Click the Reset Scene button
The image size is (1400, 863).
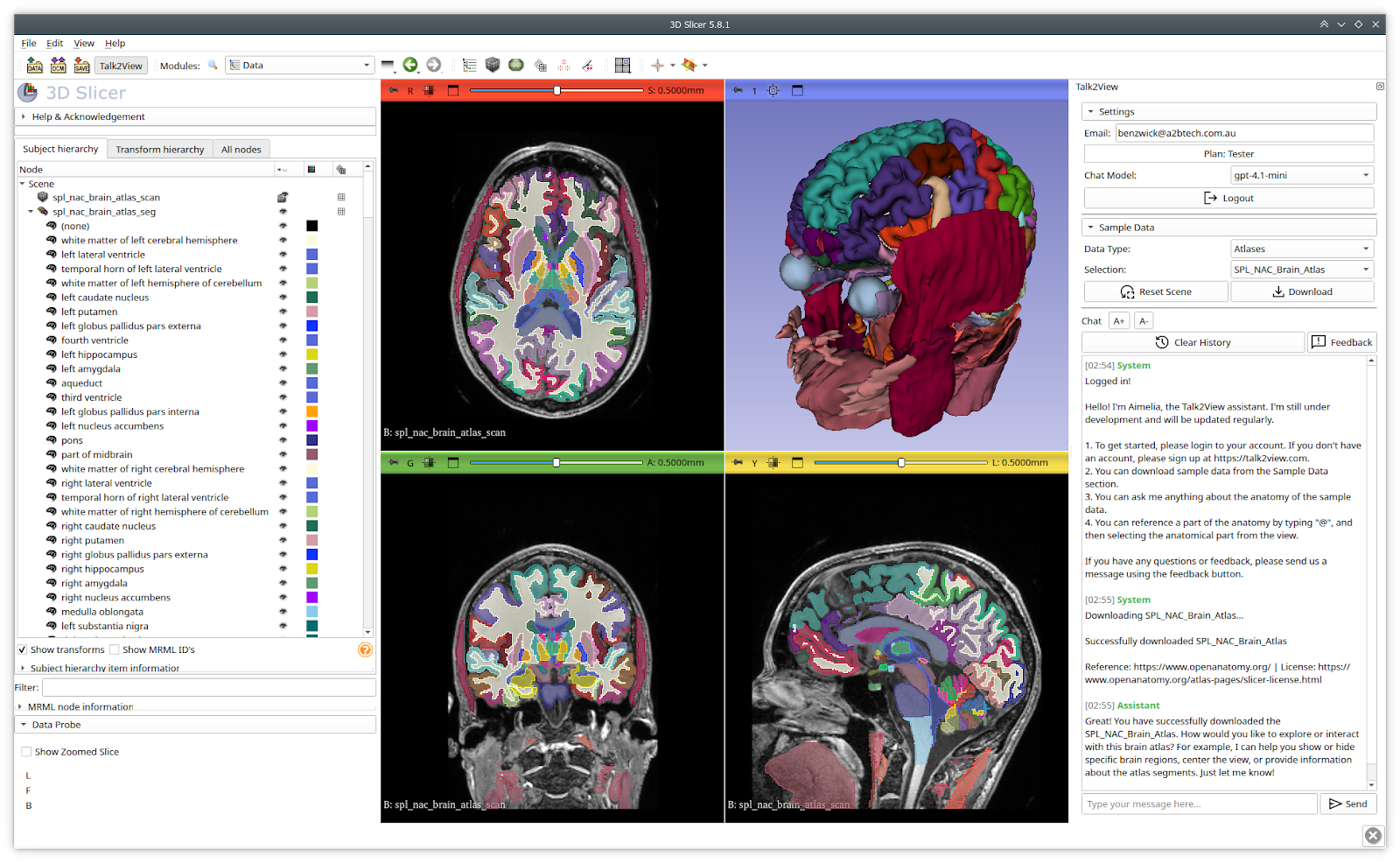click(x=1156, y=292)
